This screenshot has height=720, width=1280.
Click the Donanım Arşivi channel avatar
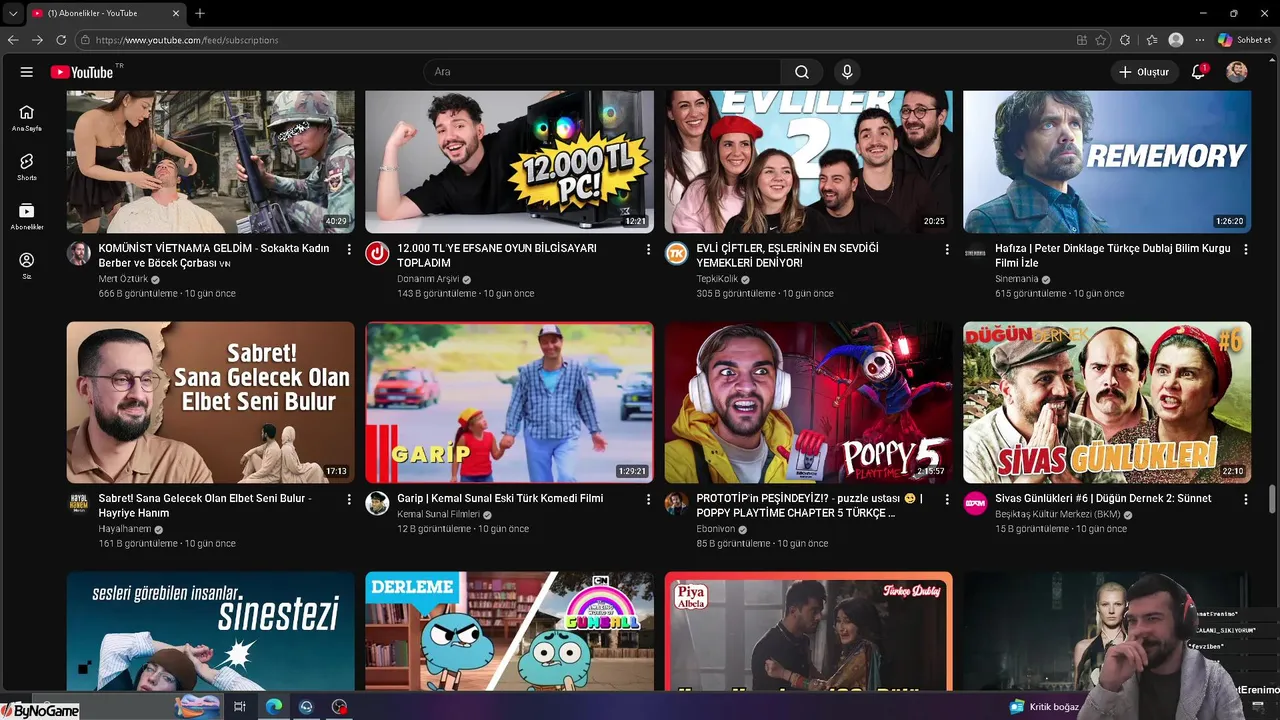[x=377, y=253]
